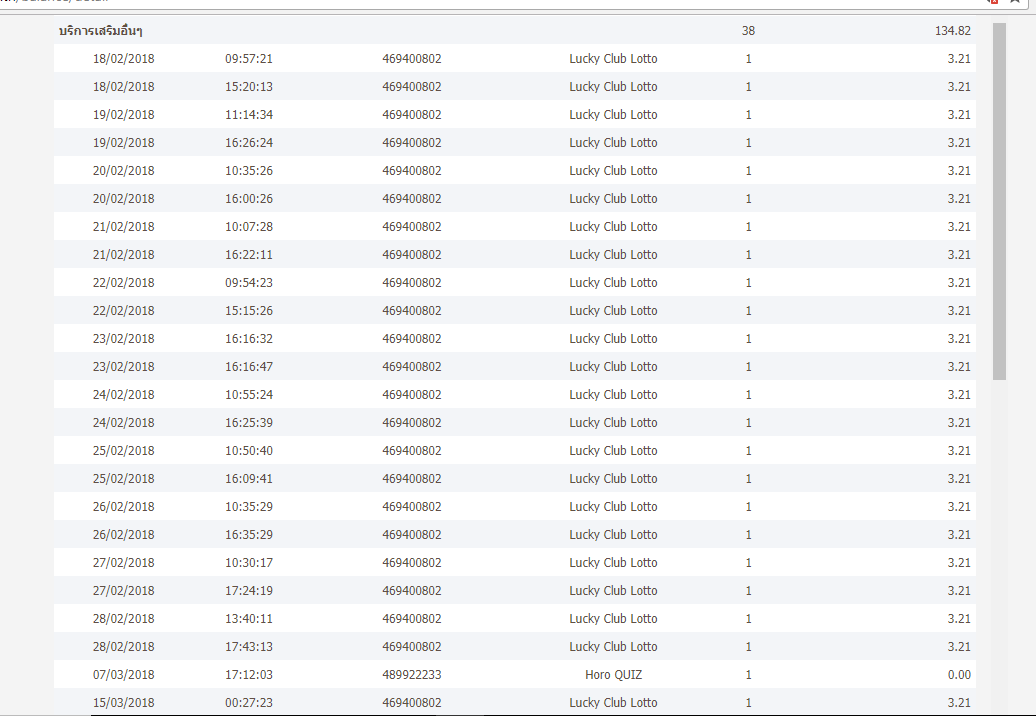
Task: Click the time 10:07:28
Action: coord(249,227)
